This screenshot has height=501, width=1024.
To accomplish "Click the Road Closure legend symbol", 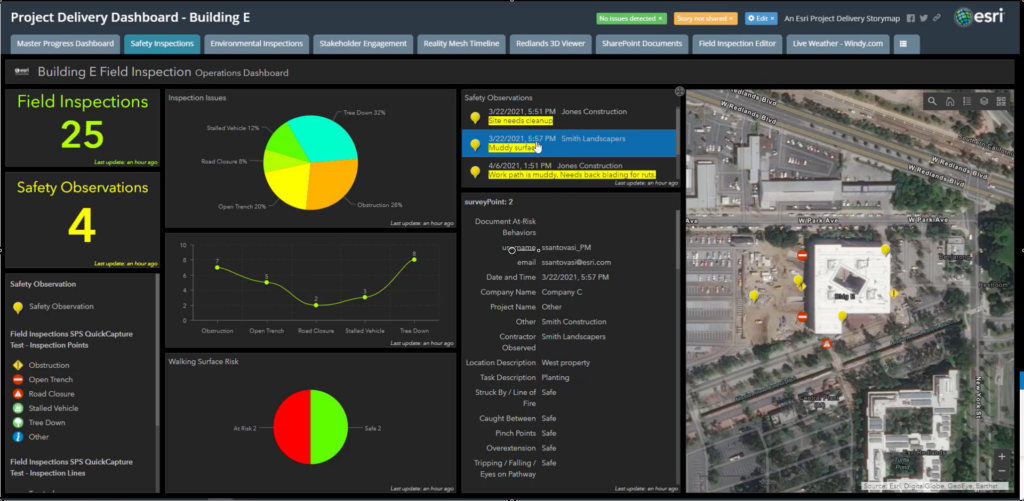I will pos(18,394).
